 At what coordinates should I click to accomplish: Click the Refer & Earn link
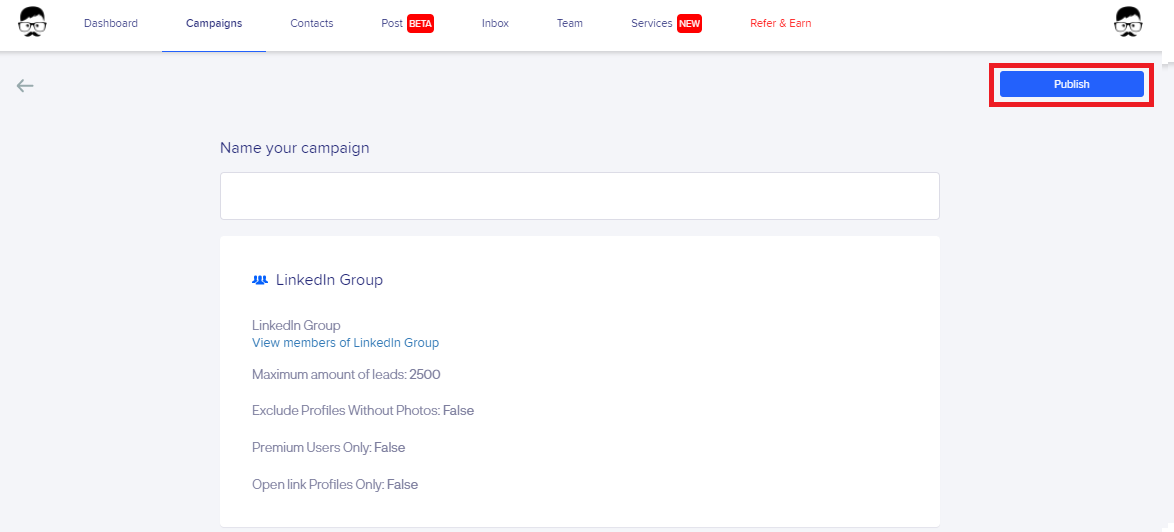(x=780, y=23)
